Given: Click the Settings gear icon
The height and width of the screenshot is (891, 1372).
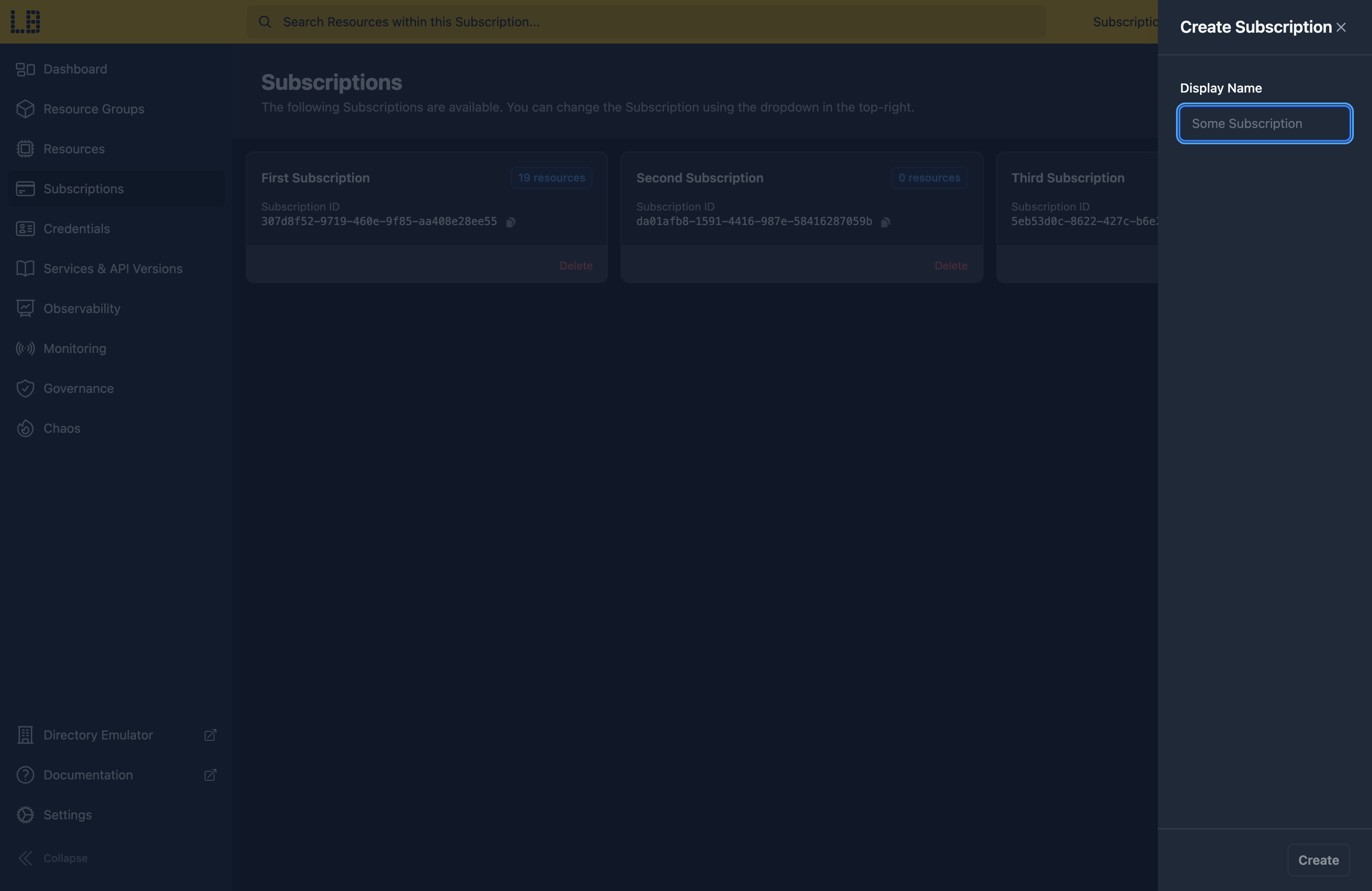Looking at the screenshot, I should [x=25, y=815].
